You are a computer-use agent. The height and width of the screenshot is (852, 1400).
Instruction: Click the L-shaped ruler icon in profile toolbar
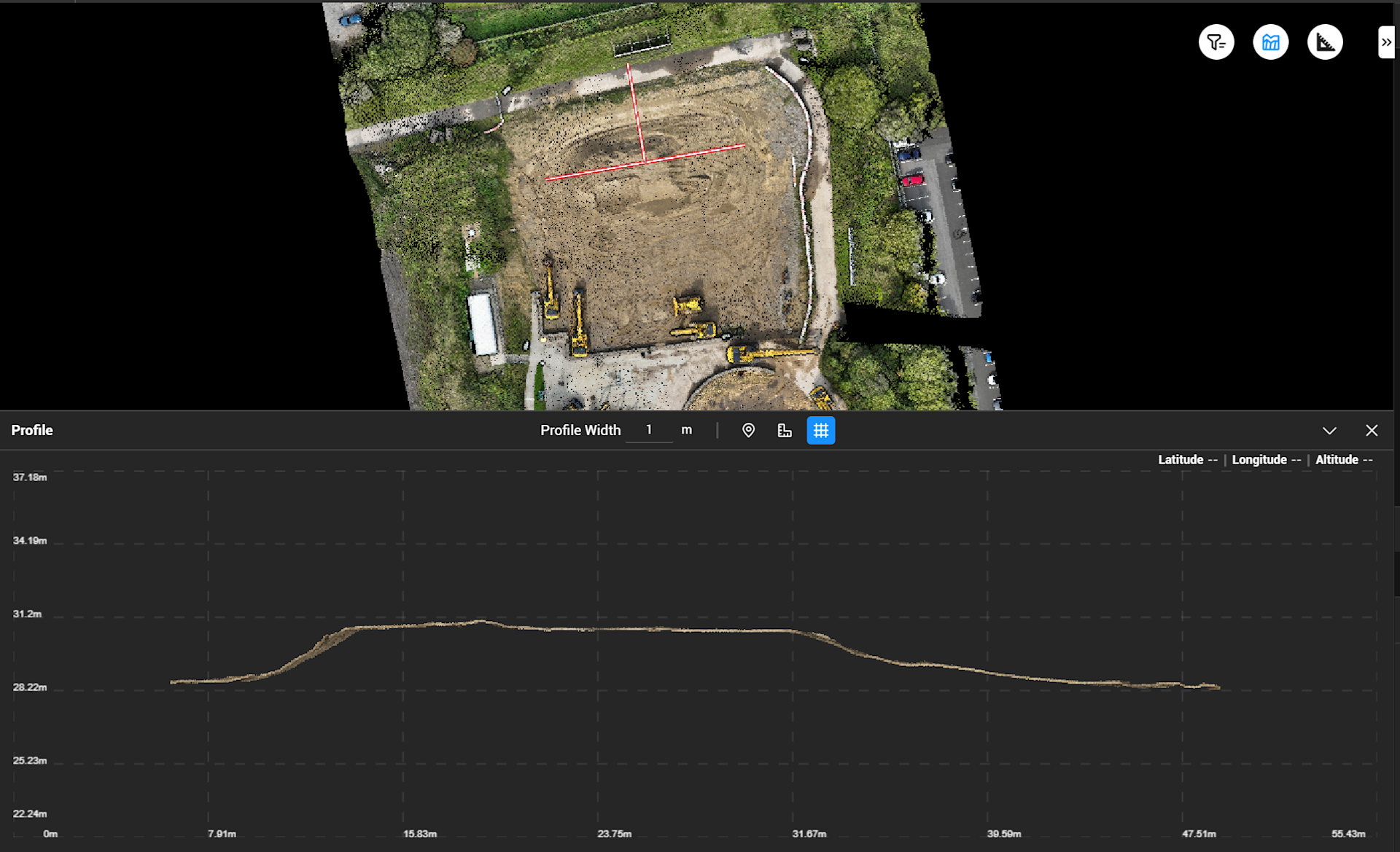(x=785, y=431)
